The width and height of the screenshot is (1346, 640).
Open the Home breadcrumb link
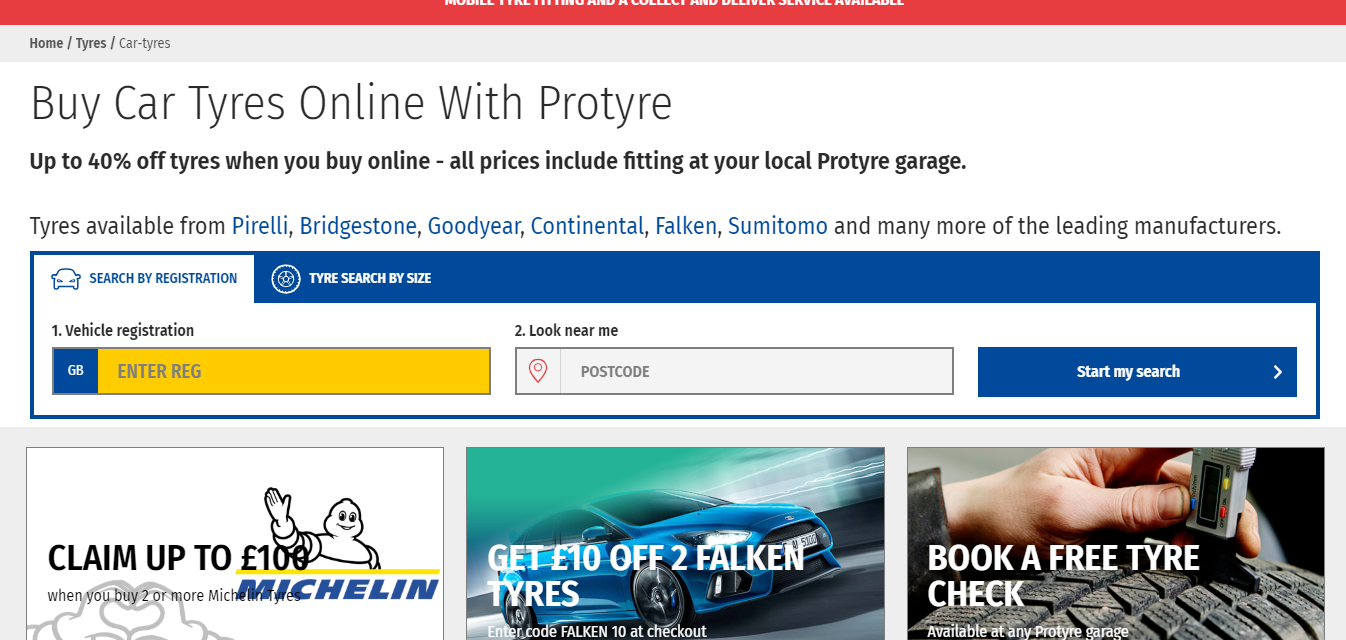point(46,43)
